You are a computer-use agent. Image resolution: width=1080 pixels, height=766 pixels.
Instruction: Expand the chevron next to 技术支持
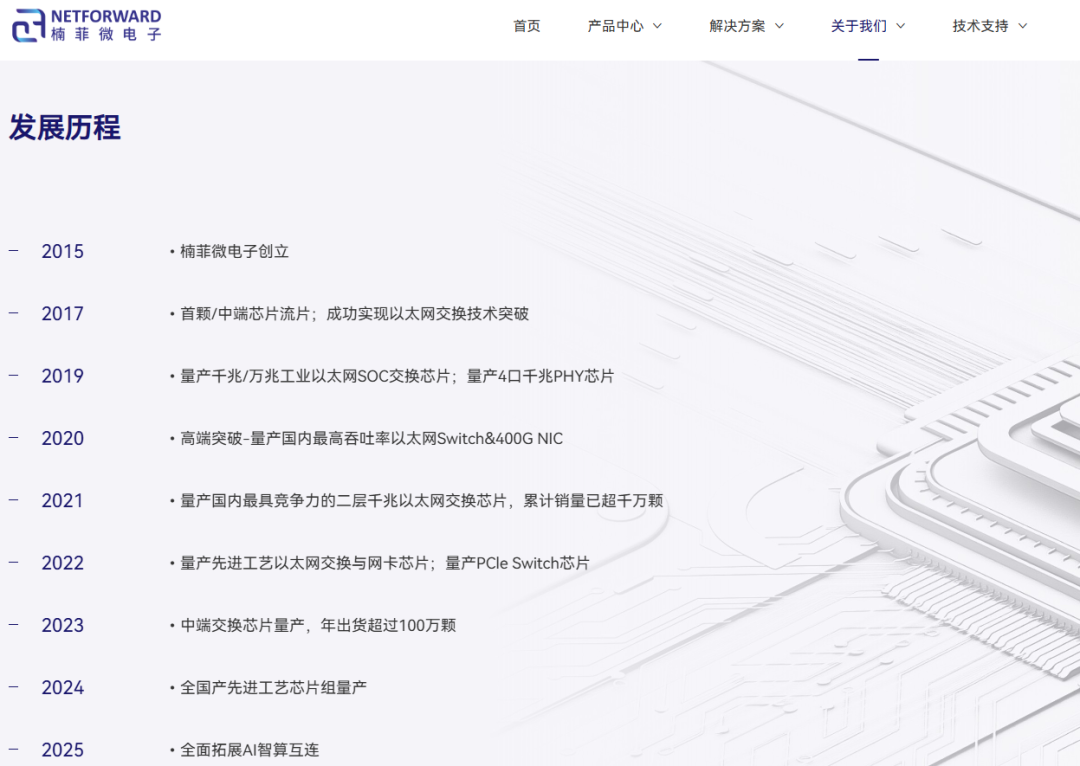pos(1022,26)
